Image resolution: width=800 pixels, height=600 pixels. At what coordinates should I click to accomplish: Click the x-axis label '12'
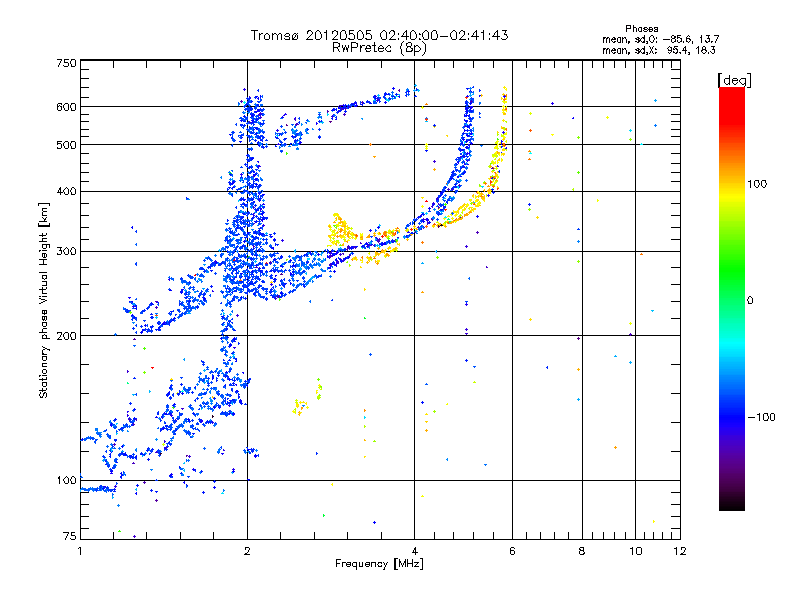[680, 551]
